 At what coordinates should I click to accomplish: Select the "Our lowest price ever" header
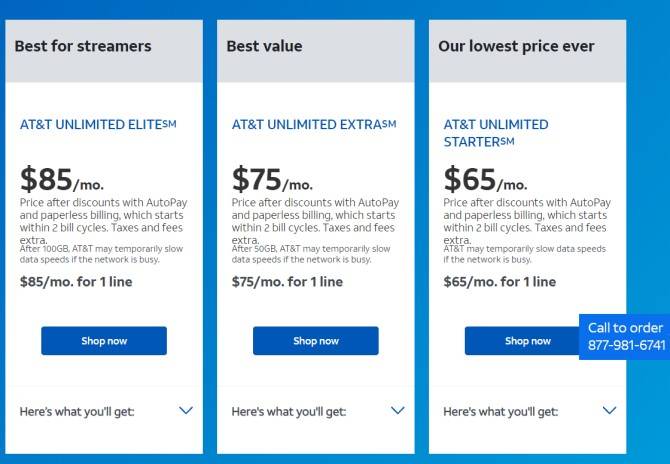(x=516, y=46)
